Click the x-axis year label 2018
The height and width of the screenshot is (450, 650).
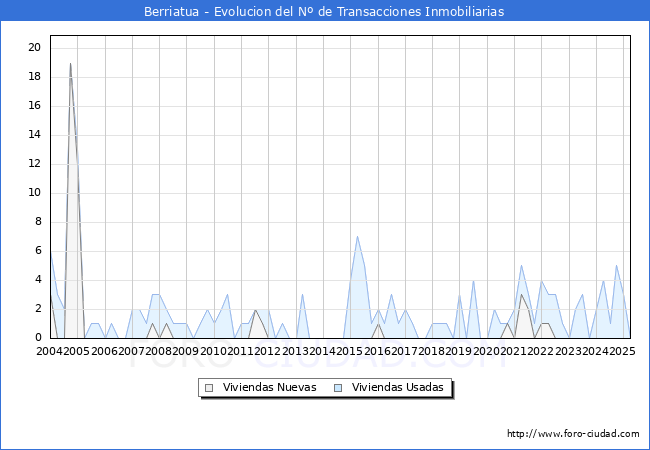pyautogui.click(x=432, y=351)
